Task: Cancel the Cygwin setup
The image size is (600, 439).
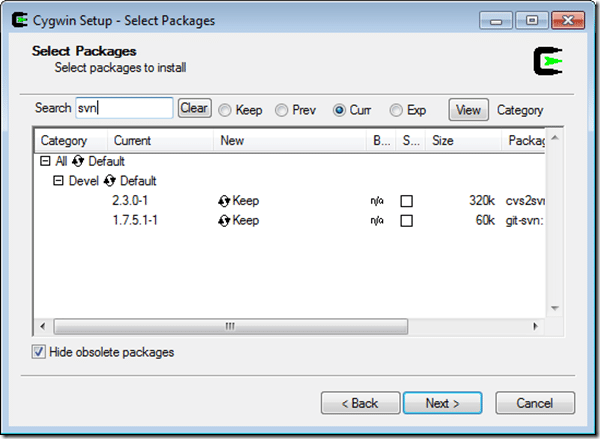Action: pyautogui.click(x=535, y=403)
